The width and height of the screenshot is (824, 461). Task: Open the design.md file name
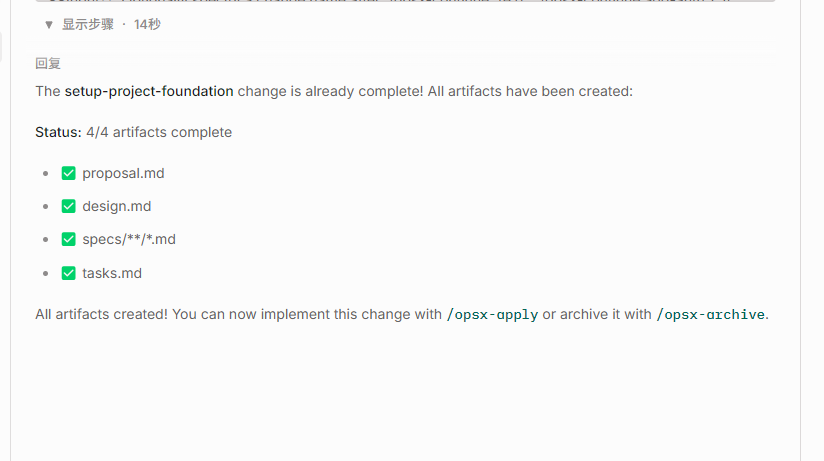pos(117,206)
